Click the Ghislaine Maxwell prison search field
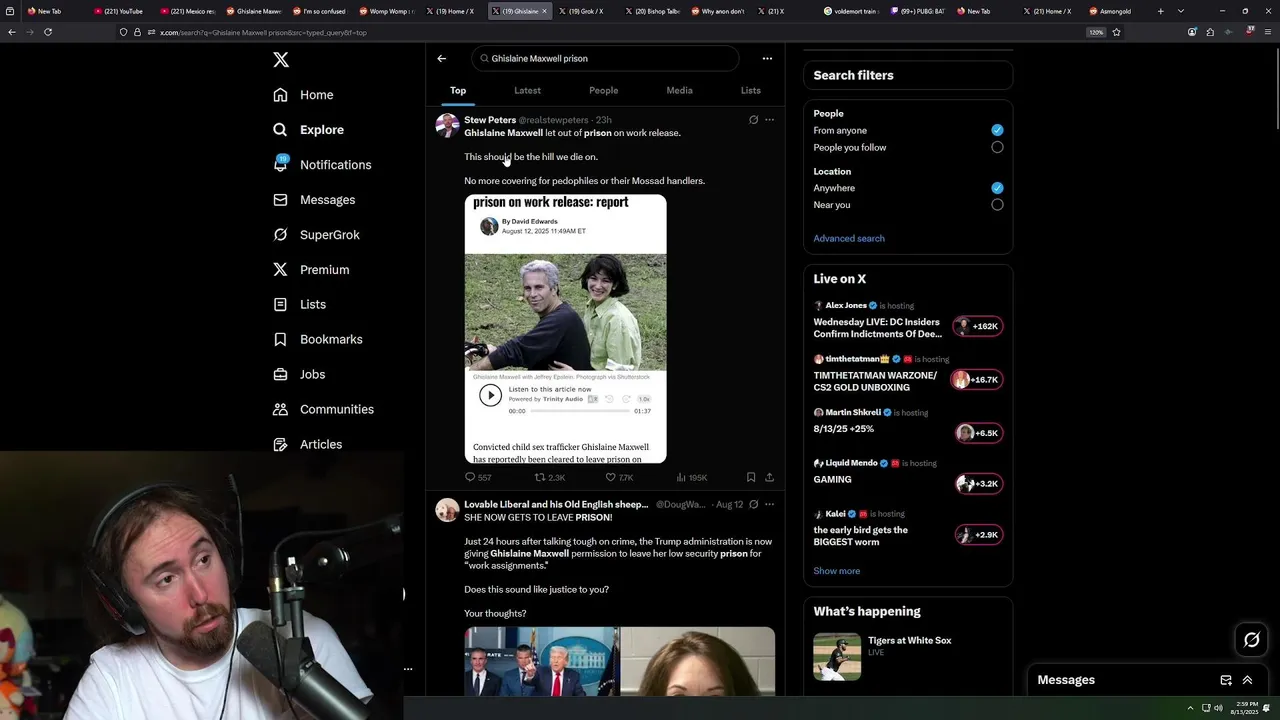The image size is (1280, 720). [x=605, y=58]
